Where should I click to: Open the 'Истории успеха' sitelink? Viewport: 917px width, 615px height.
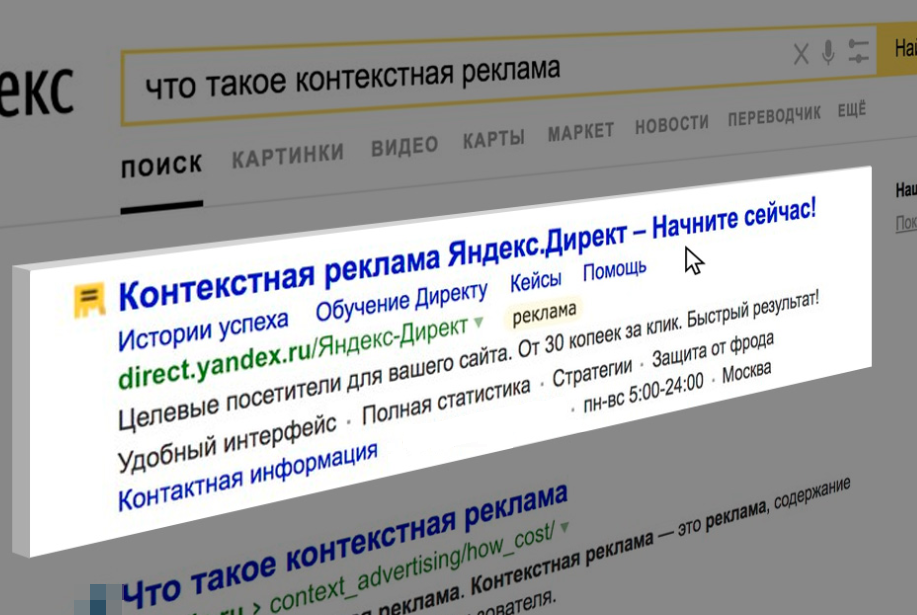point(203,330)
